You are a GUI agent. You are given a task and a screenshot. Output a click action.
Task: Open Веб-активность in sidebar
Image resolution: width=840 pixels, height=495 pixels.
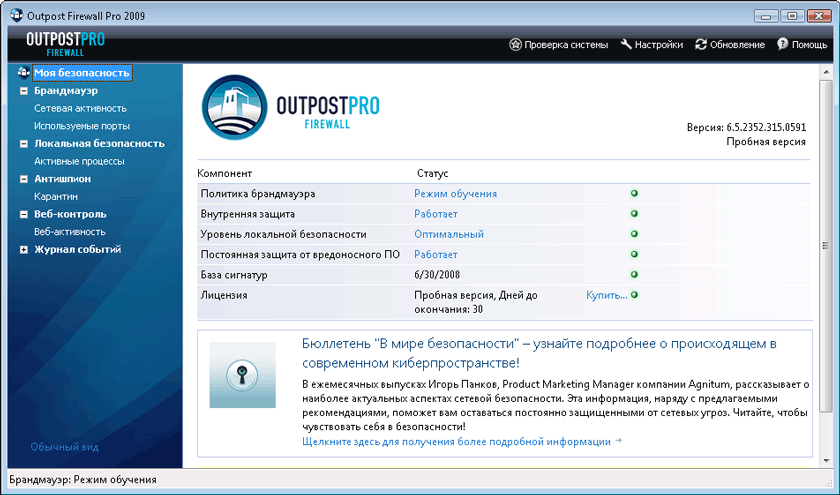(70, 232)
